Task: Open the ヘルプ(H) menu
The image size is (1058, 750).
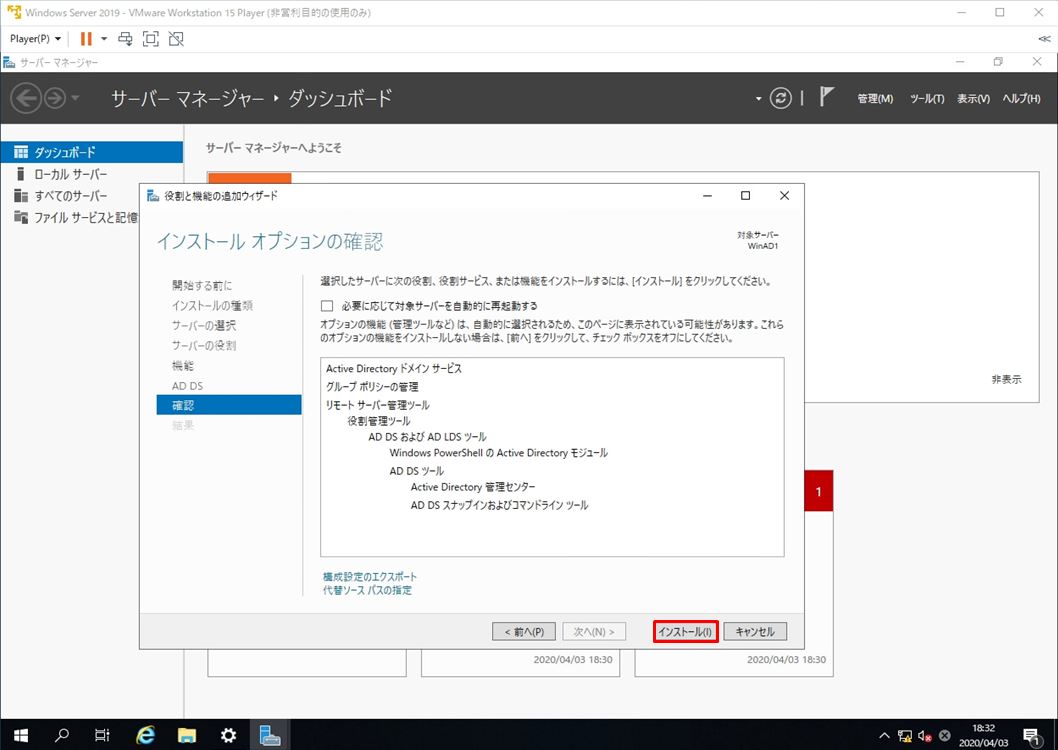Action: (x=1021, y=98)
